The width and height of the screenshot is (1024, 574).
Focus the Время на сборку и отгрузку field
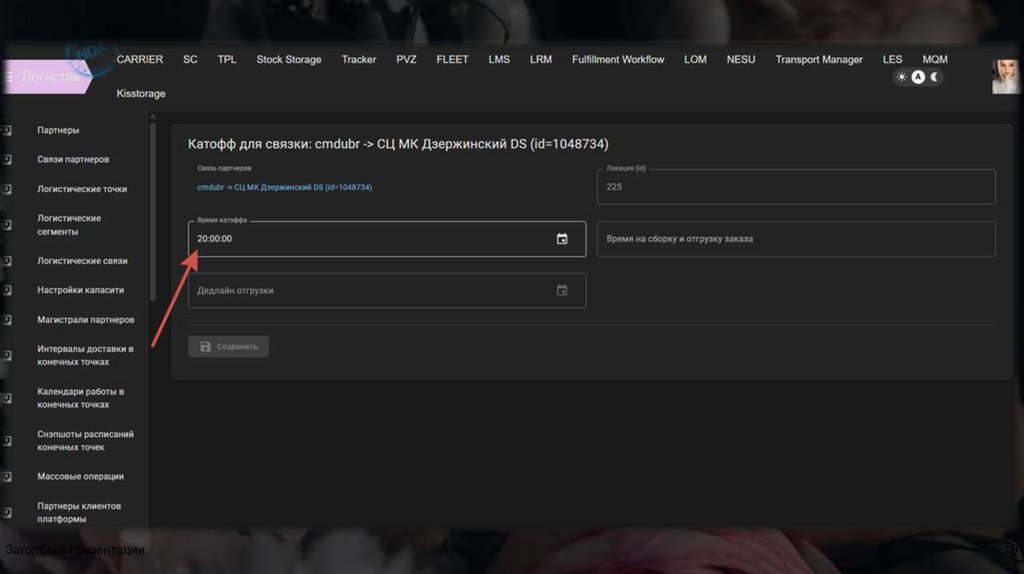coord(795,239)
